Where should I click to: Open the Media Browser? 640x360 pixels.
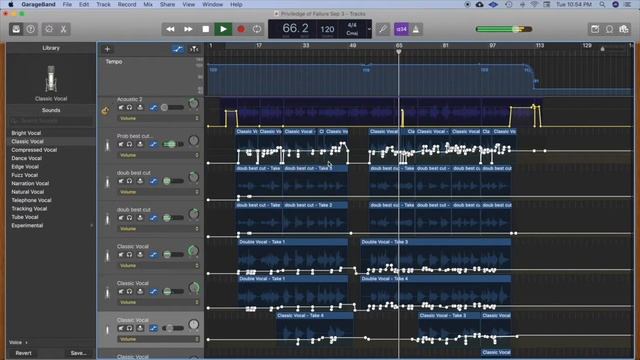tap(624, 29)
